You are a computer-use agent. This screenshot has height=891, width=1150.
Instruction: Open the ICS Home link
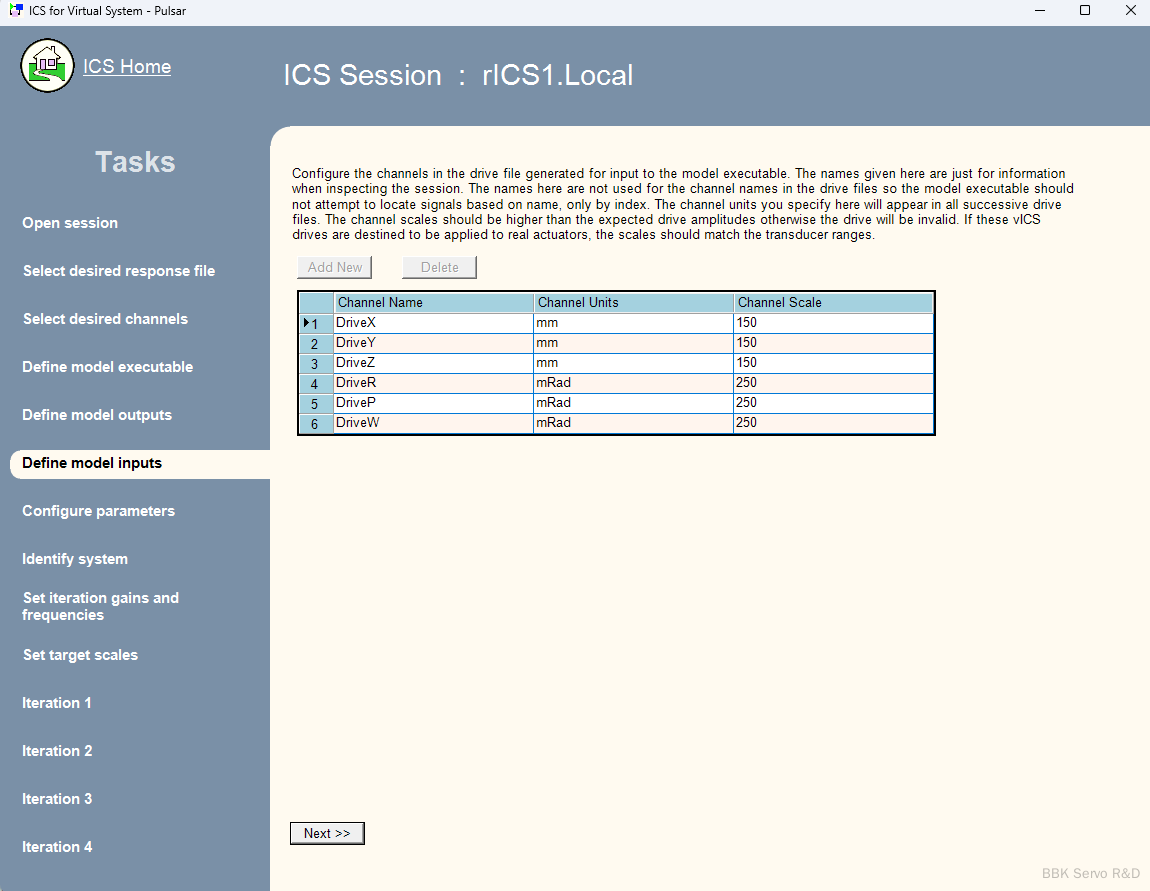coord(127,67)
